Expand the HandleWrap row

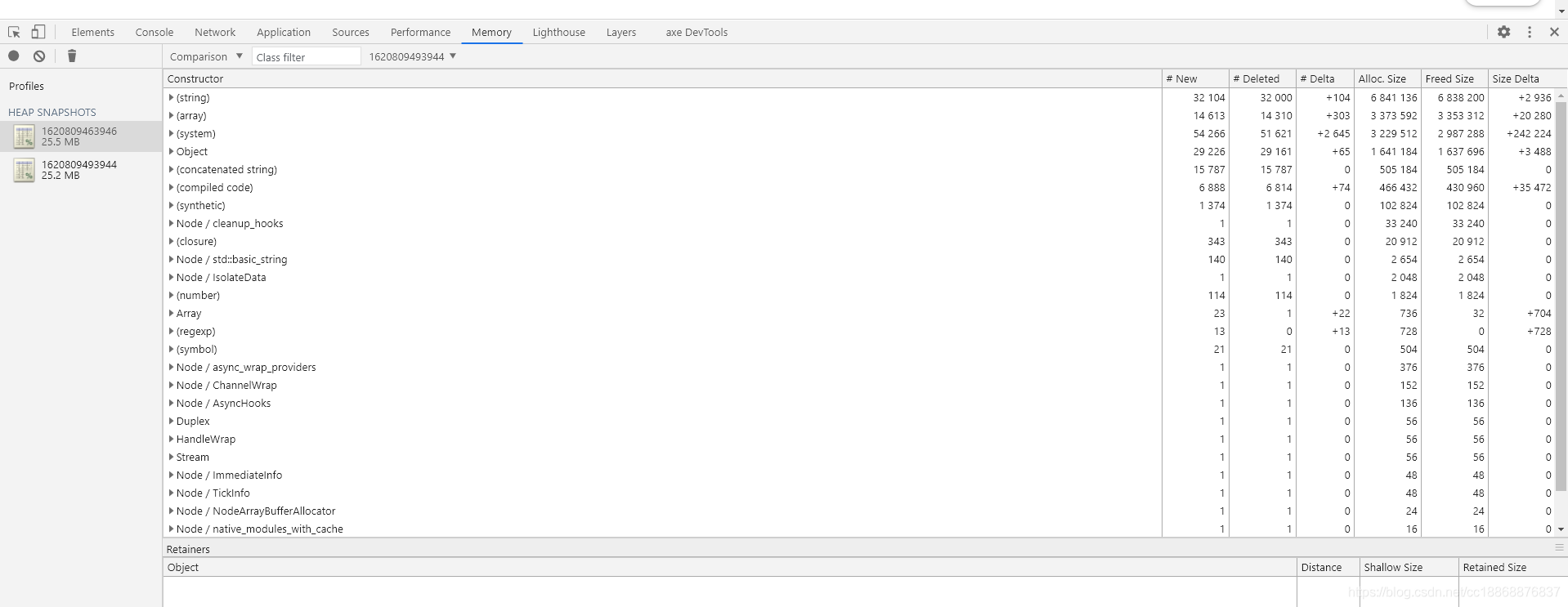click(171, 439)
